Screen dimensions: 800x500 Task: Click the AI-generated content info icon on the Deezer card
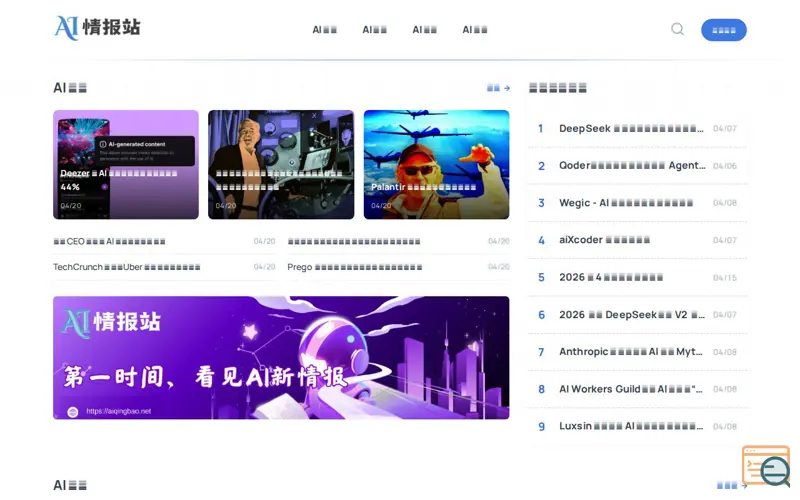tap(103, 144)
